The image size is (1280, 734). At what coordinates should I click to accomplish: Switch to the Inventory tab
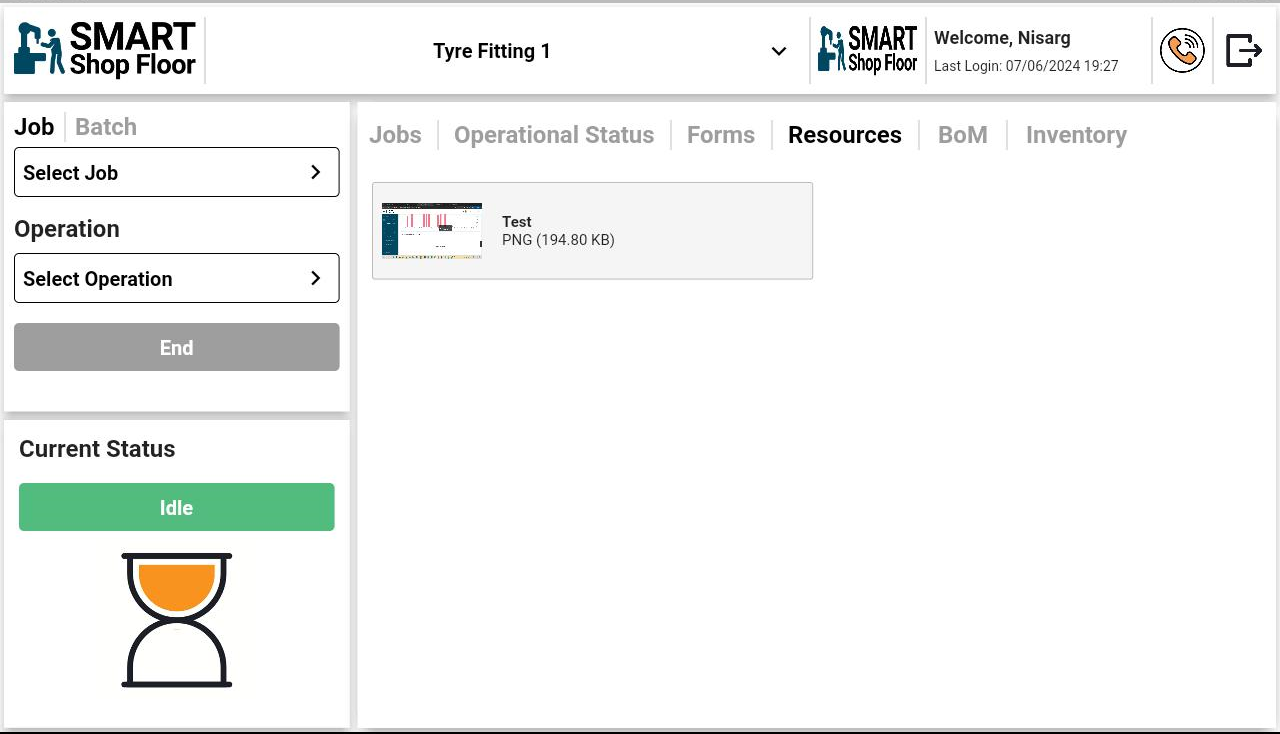pyautogui.click(x=1076, y=135)
